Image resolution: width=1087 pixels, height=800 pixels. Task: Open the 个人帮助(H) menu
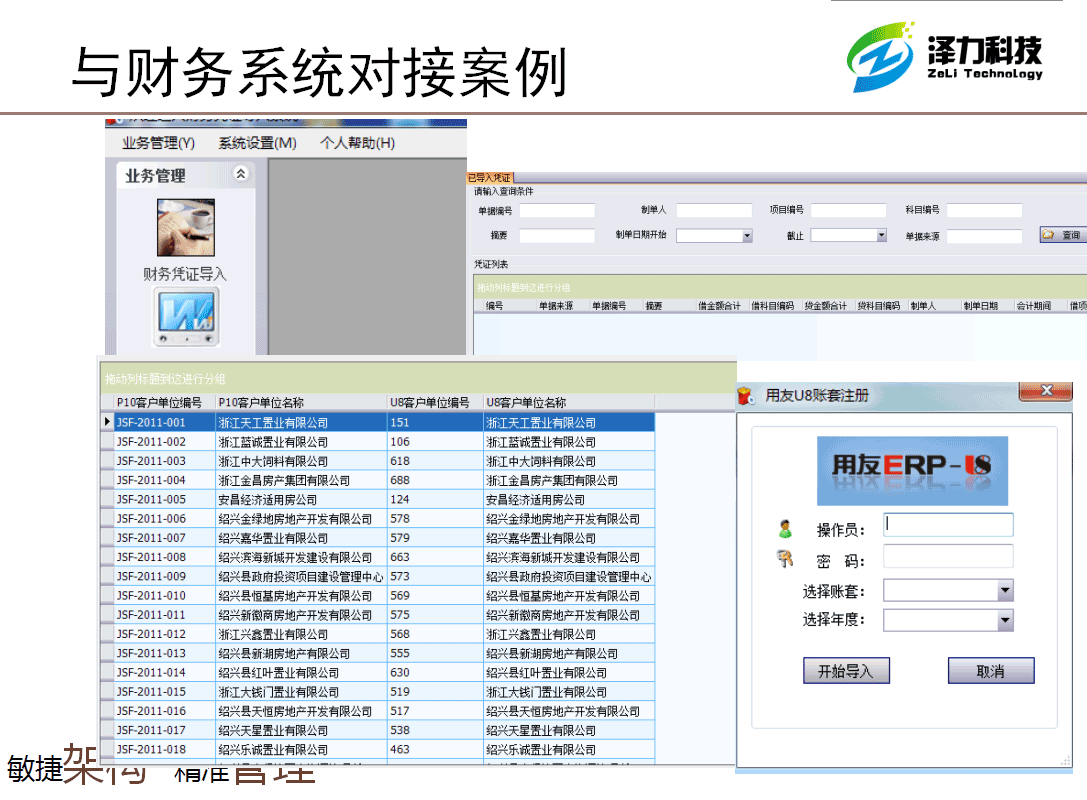tap(358, 143)
